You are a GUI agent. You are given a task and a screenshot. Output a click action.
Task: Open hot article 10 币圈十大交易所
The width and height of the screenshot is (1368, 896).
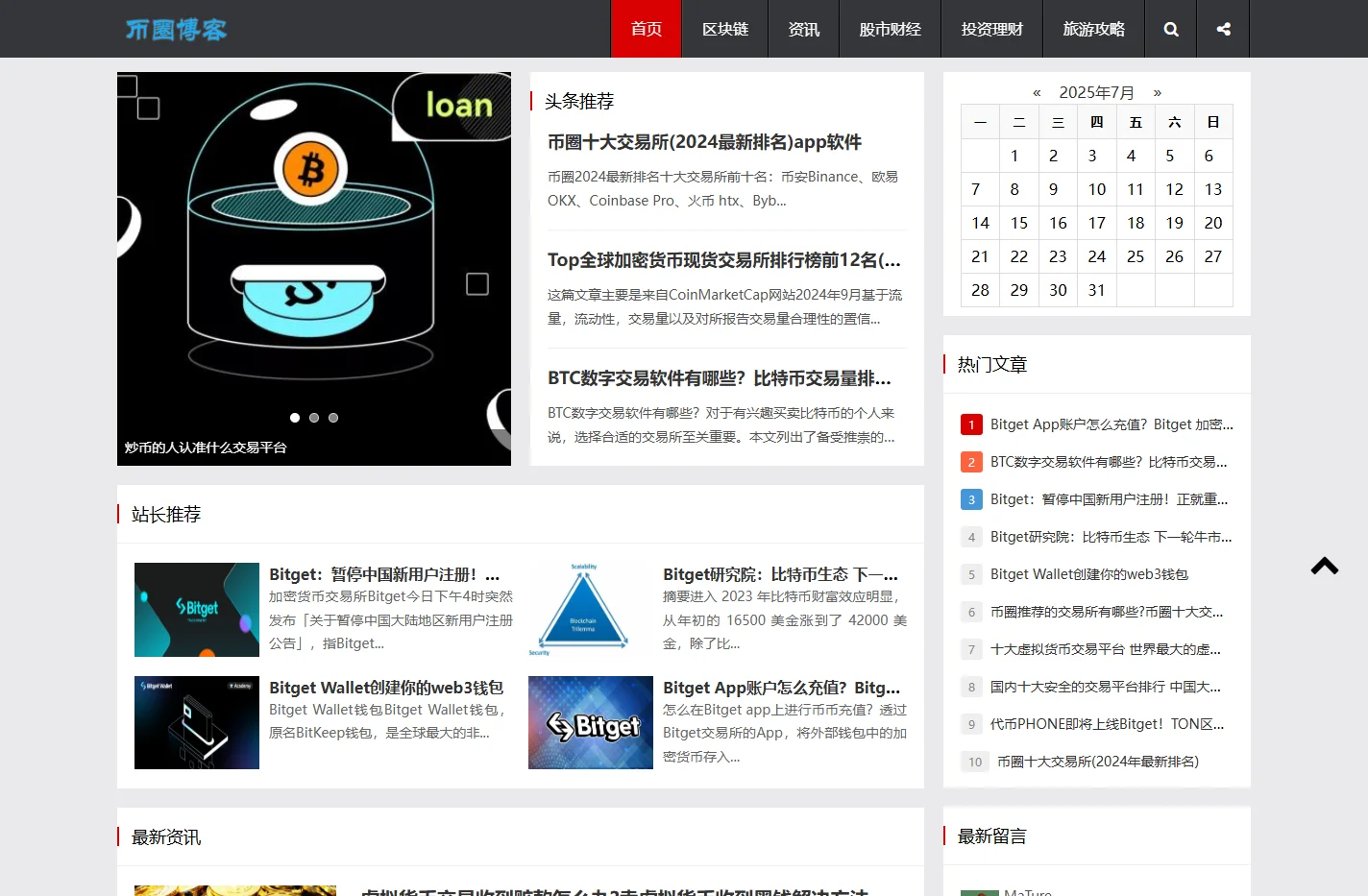[1098, 762]
